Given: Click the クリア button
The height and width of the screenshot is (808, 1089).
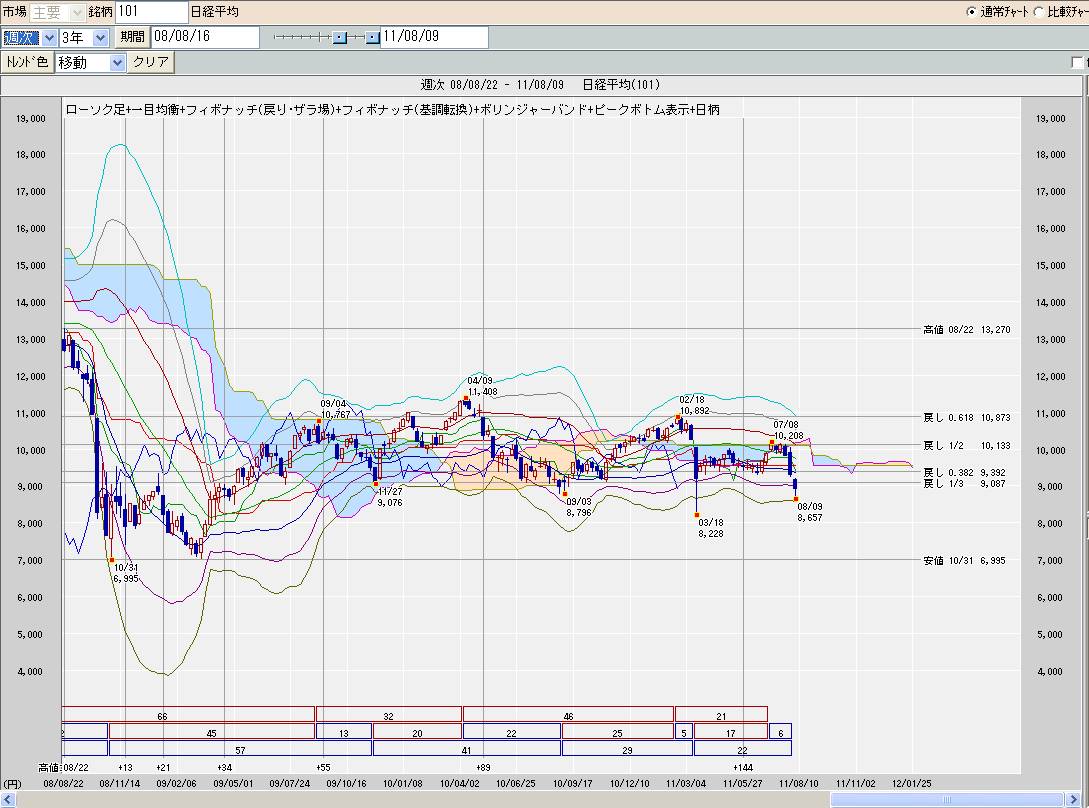Looking at the screenshot, I should point(150,62).
